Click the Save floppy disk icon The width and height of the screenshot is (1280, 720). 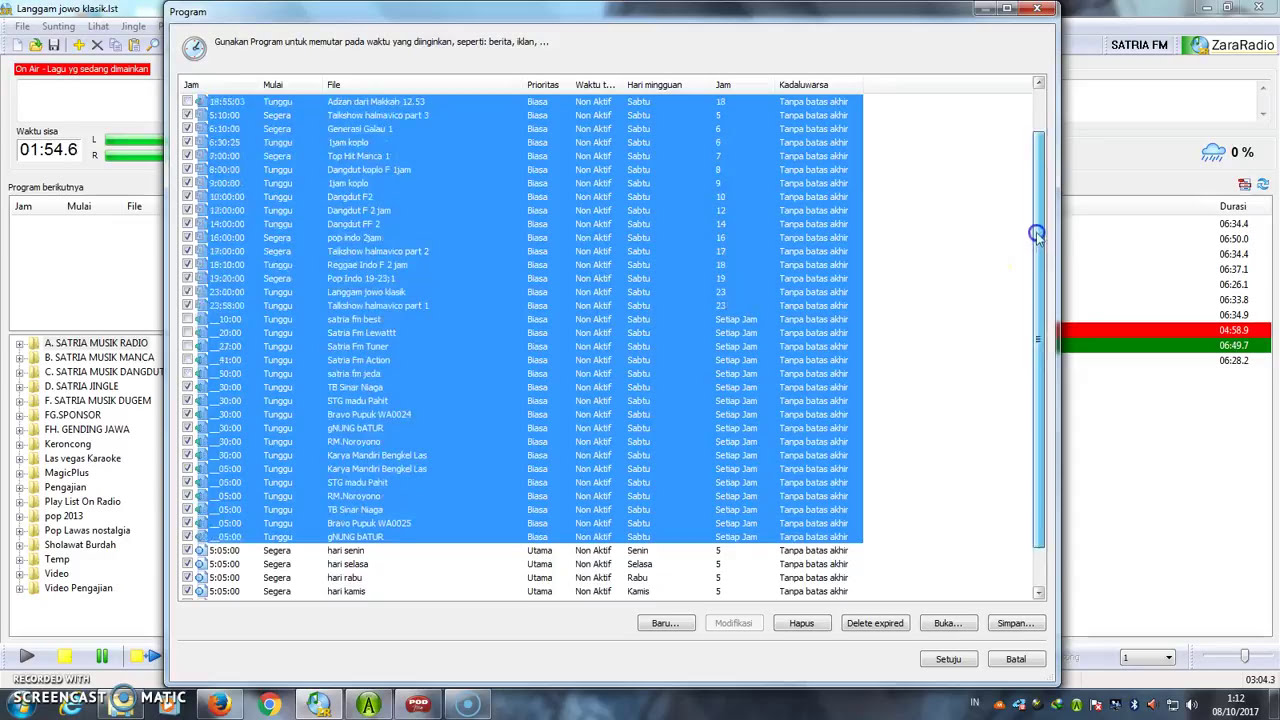[x=54, y=45]
